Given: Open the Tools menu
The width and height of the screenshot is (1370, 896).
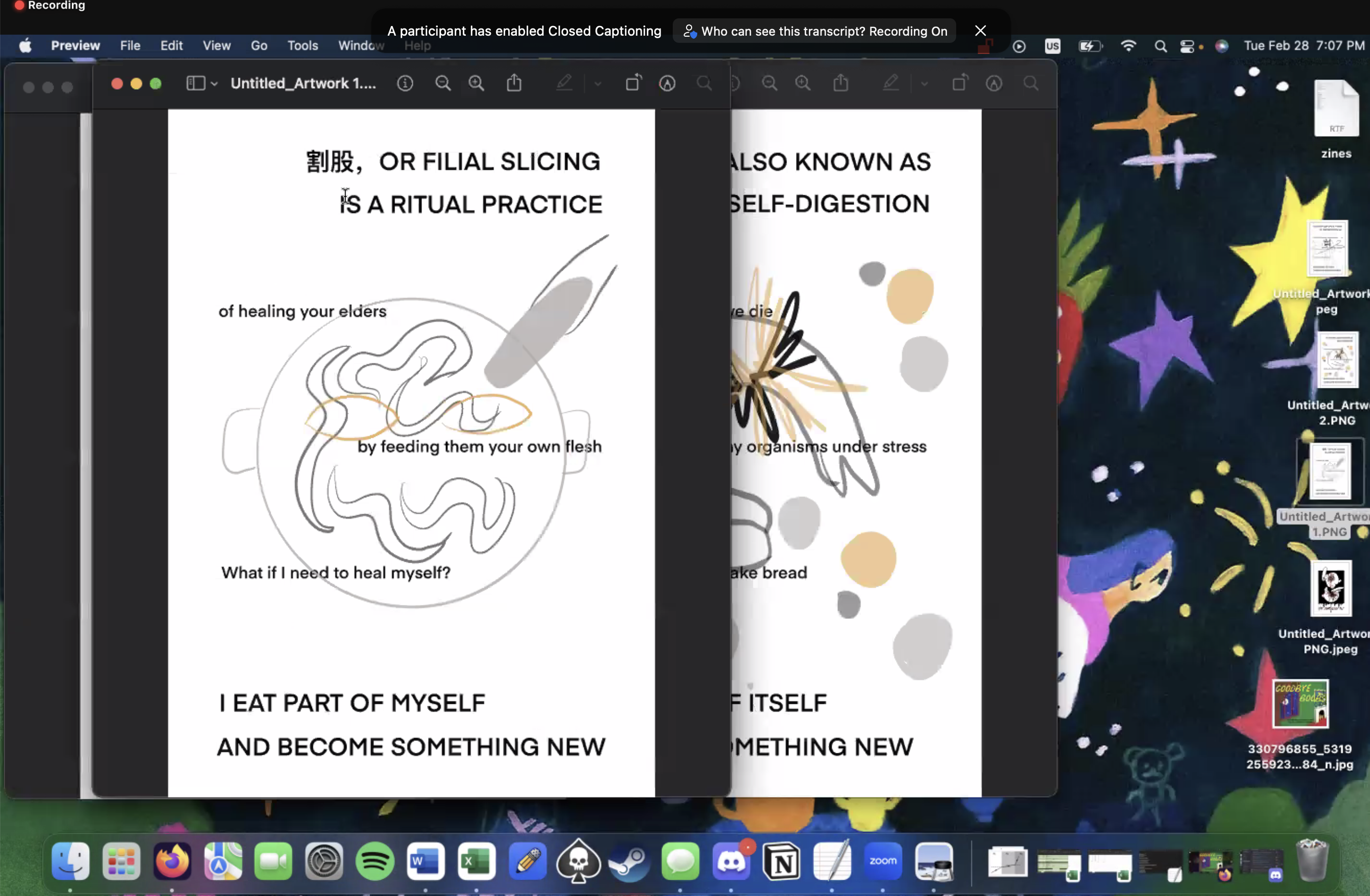Looking at the screenshot, I should point(302,45).
